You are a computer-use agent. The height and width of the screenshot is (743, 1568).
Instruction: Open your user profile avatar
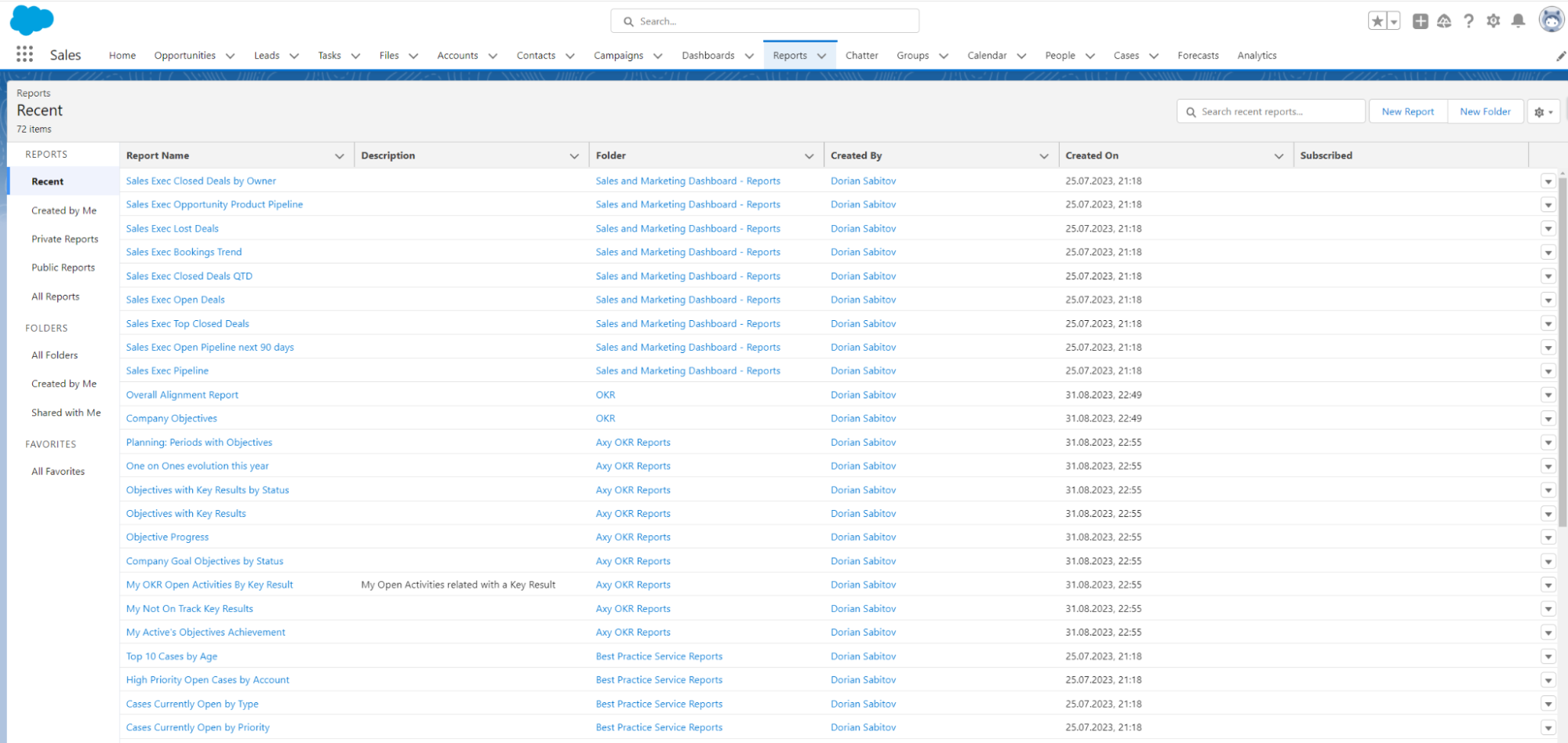tap(1551, 20)
